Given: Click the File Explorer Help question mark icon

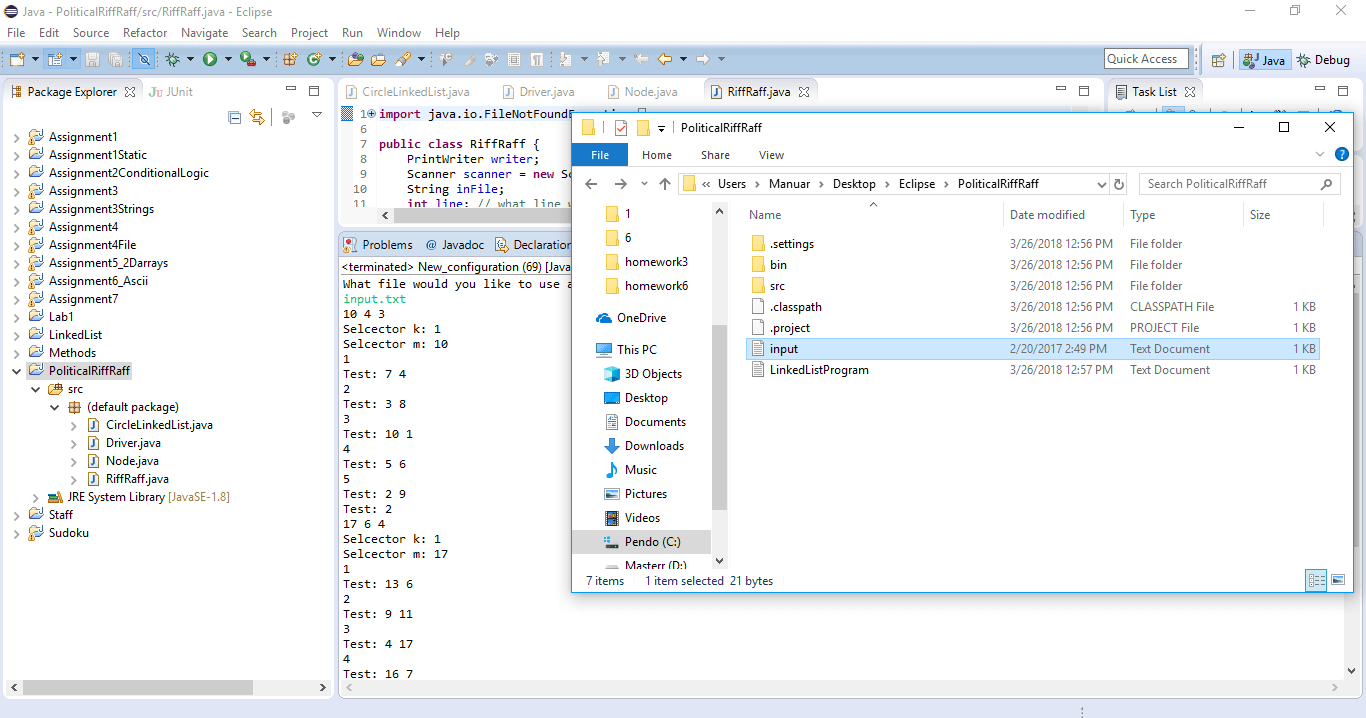Looking at the screenshot, I should [x=1342, y=155].
